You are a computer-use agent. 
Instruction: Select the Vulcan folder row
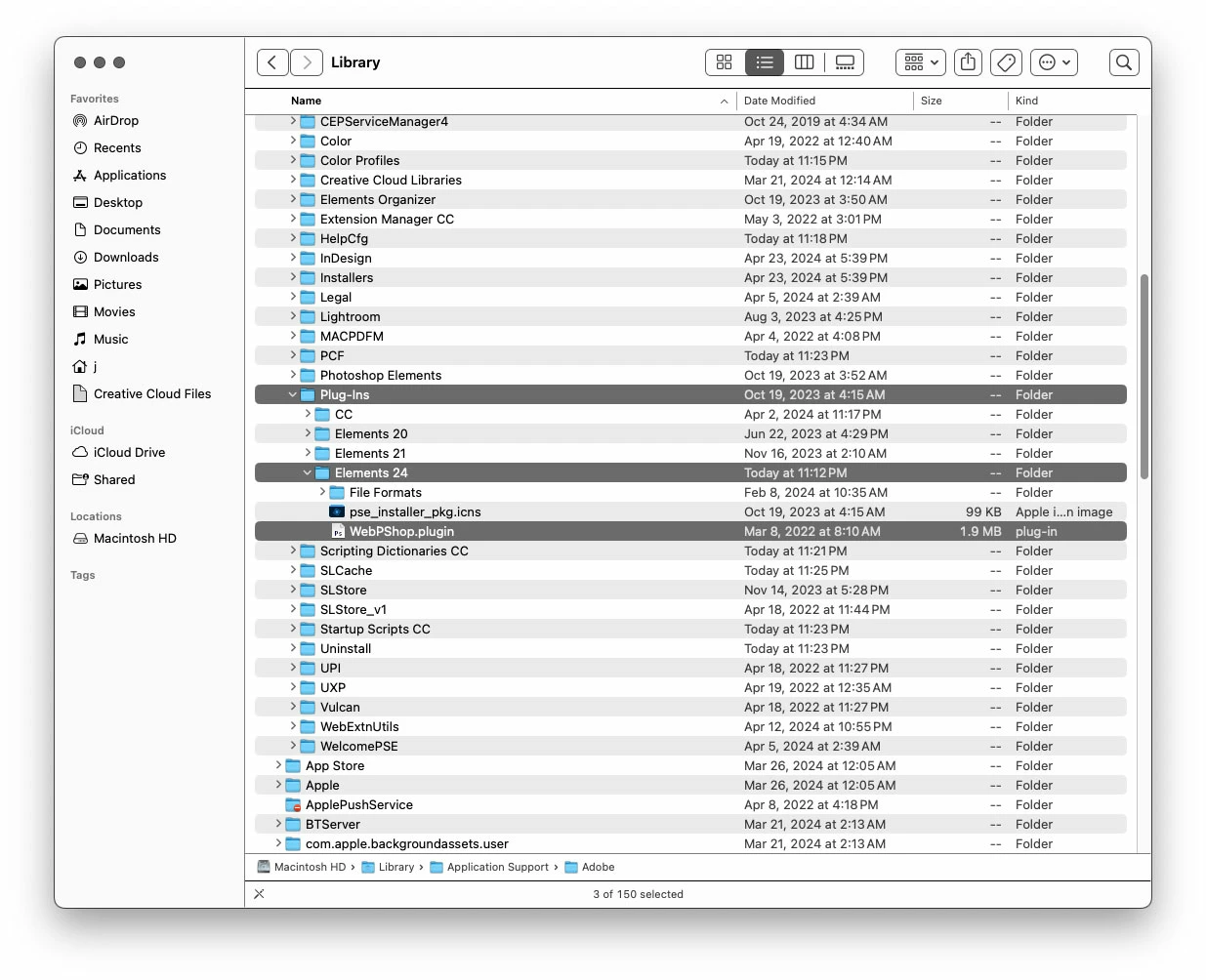point(690,707)
